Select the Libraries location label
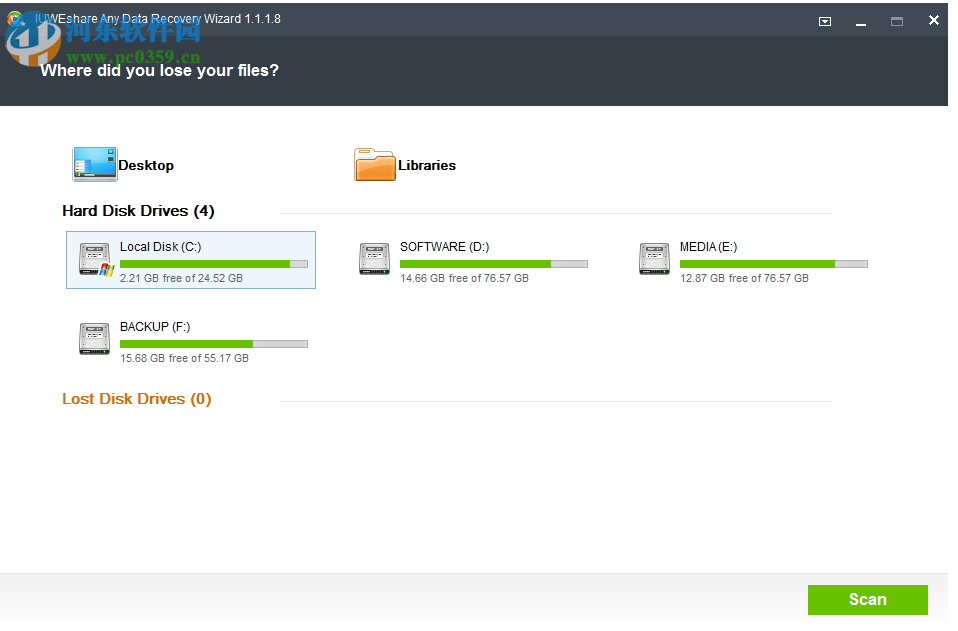 point(428,165)
